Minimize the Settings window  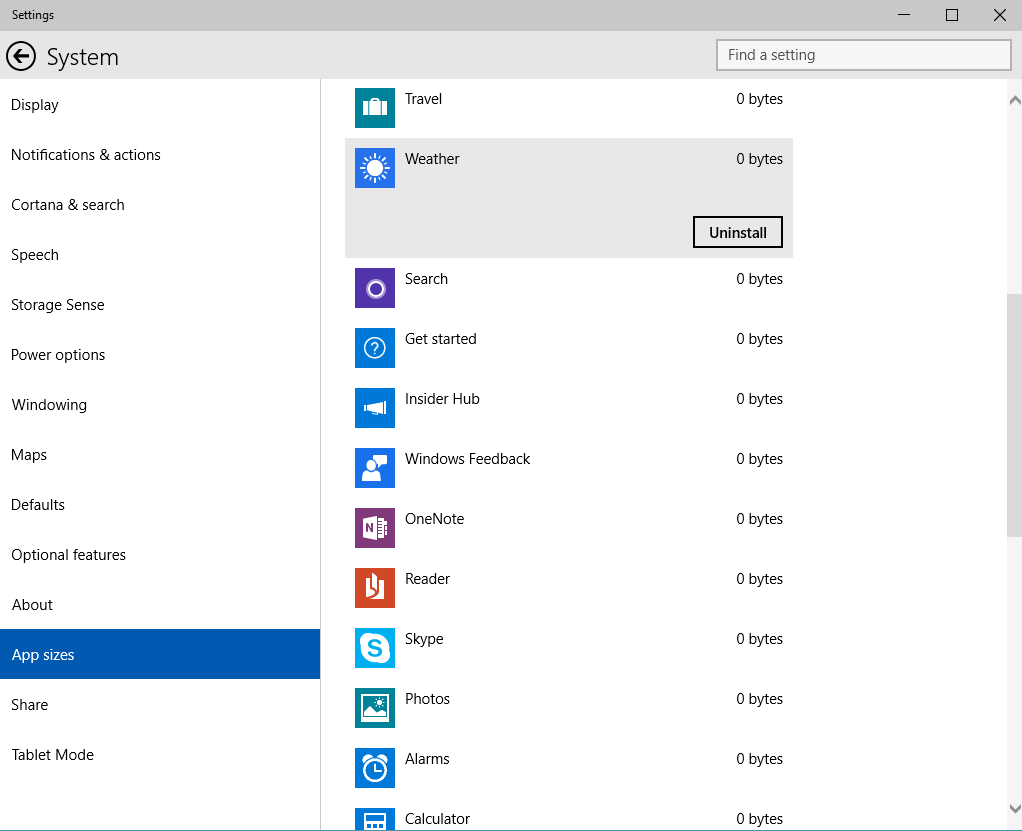pyautogui.click(x=904, y=15)
